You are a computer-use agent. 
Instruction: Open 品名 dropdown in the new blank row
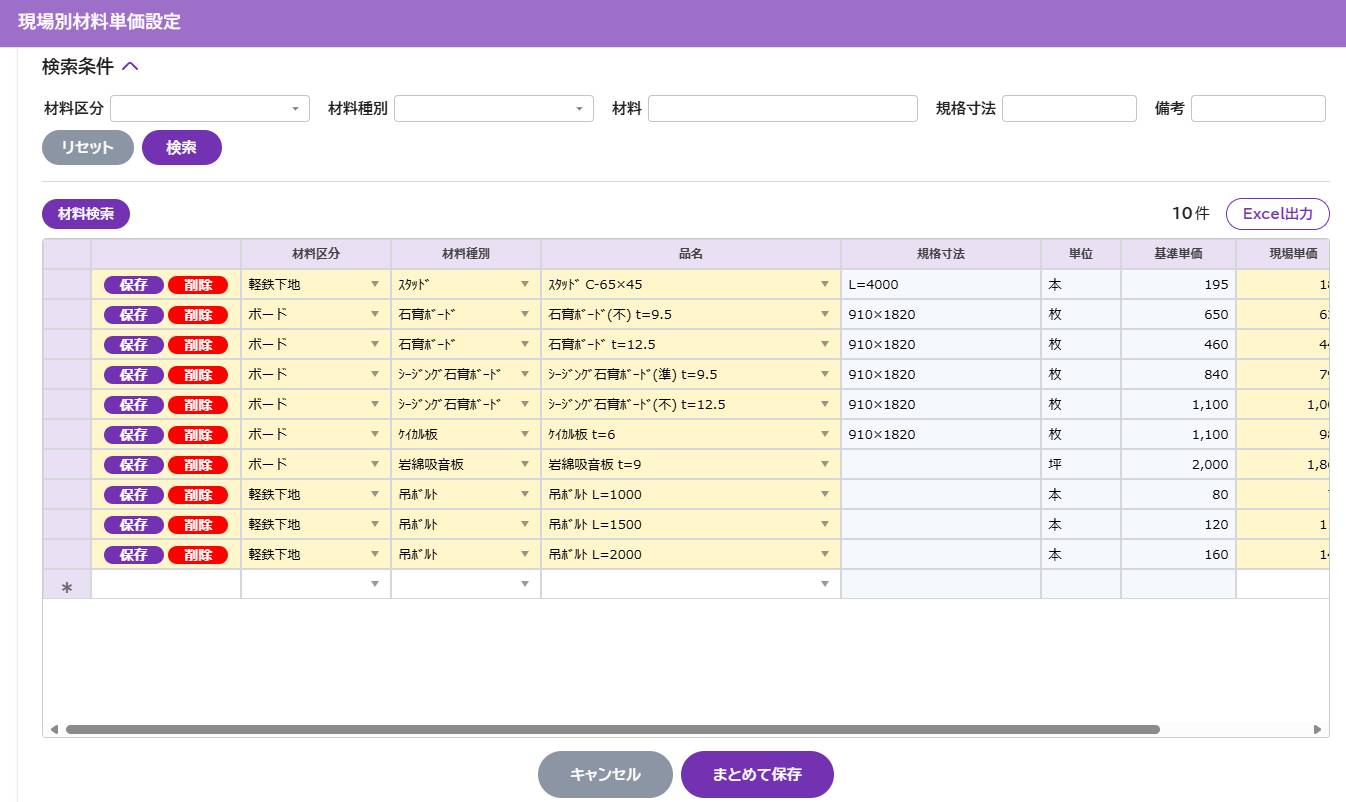825,584
